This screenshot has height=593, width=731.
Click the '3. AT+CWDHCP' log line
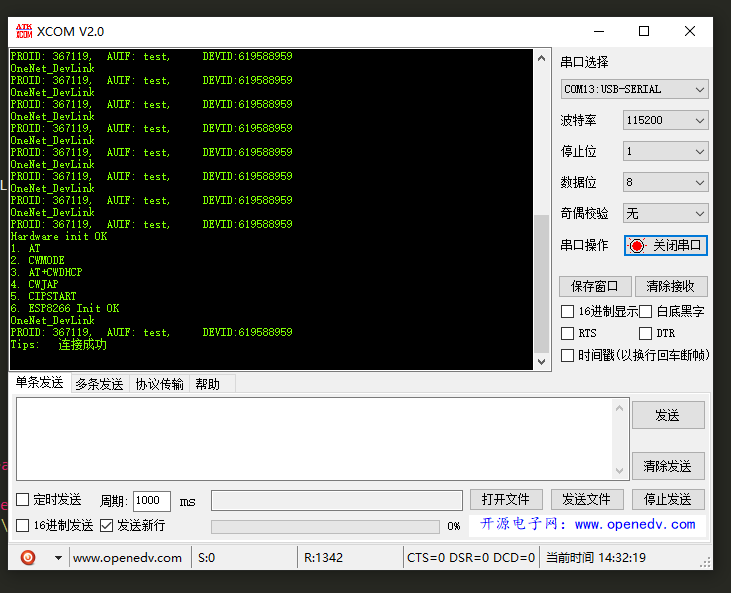[47, 272]
